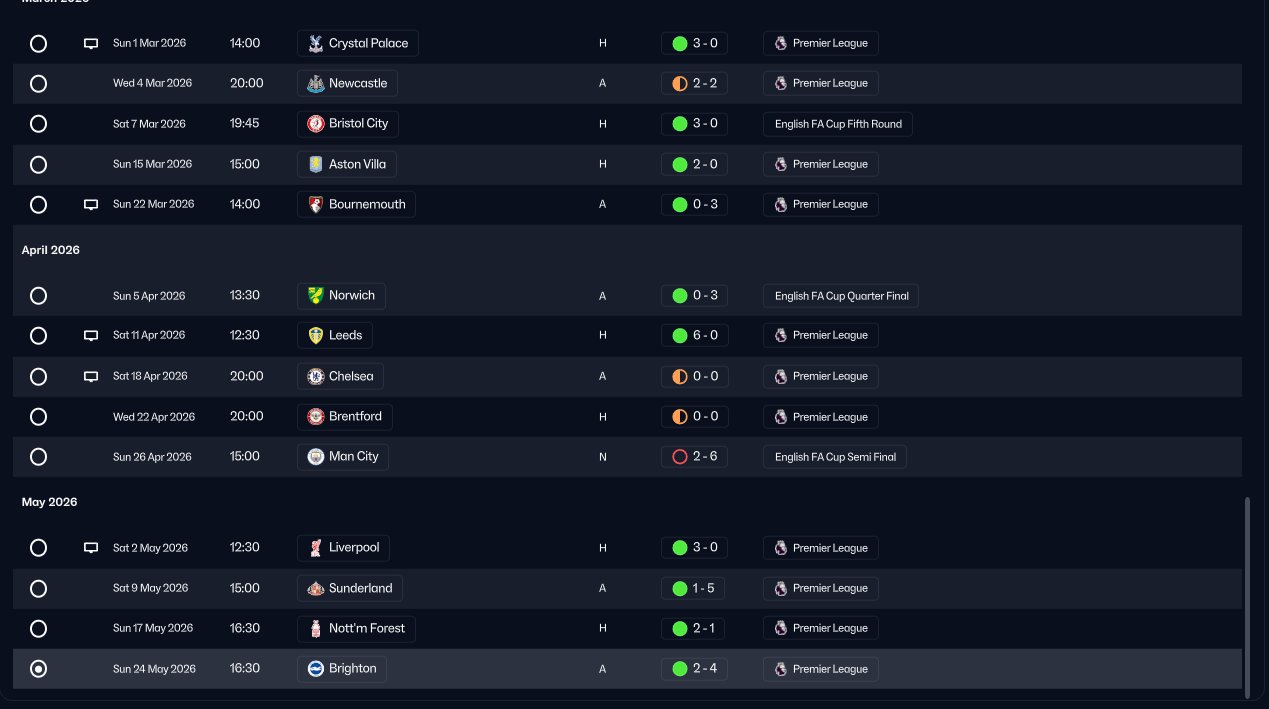Click the Newcastle club badge

tap(316, 83)
